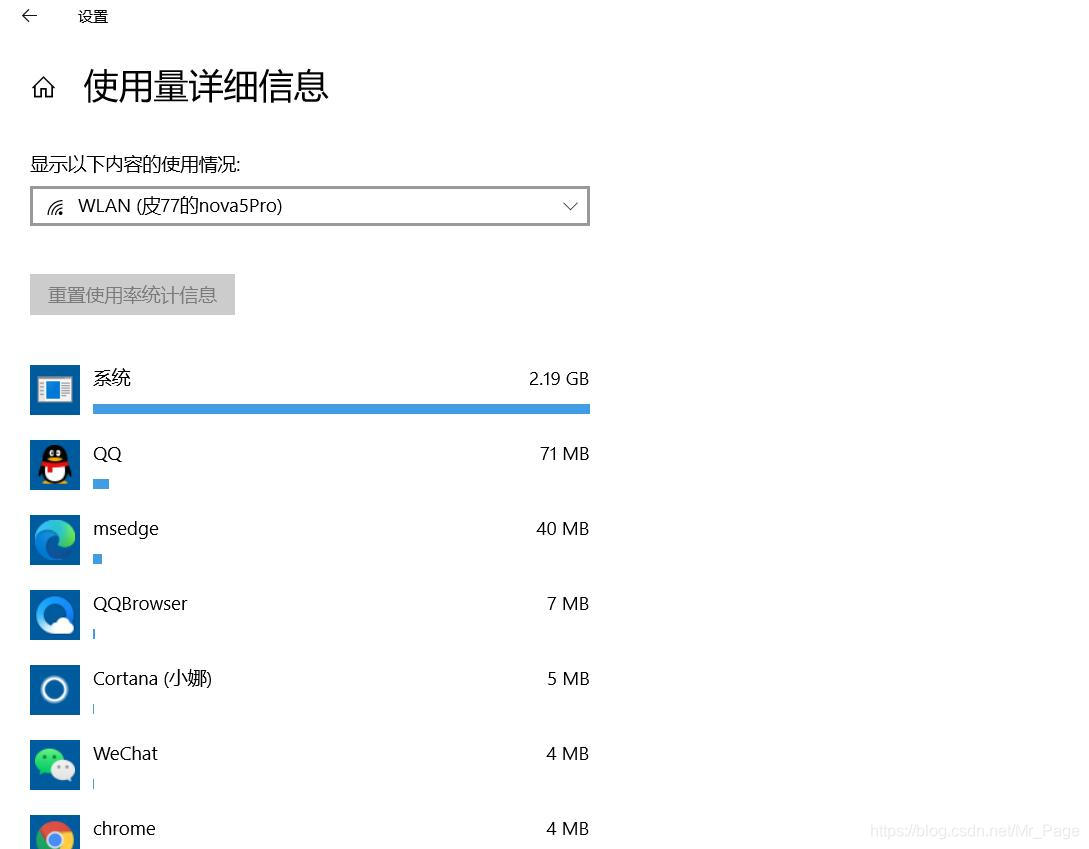This screenshot has width=1089, height=849.
Task: Click the Cortana (小娜) entry label
Action: (152, 678)
